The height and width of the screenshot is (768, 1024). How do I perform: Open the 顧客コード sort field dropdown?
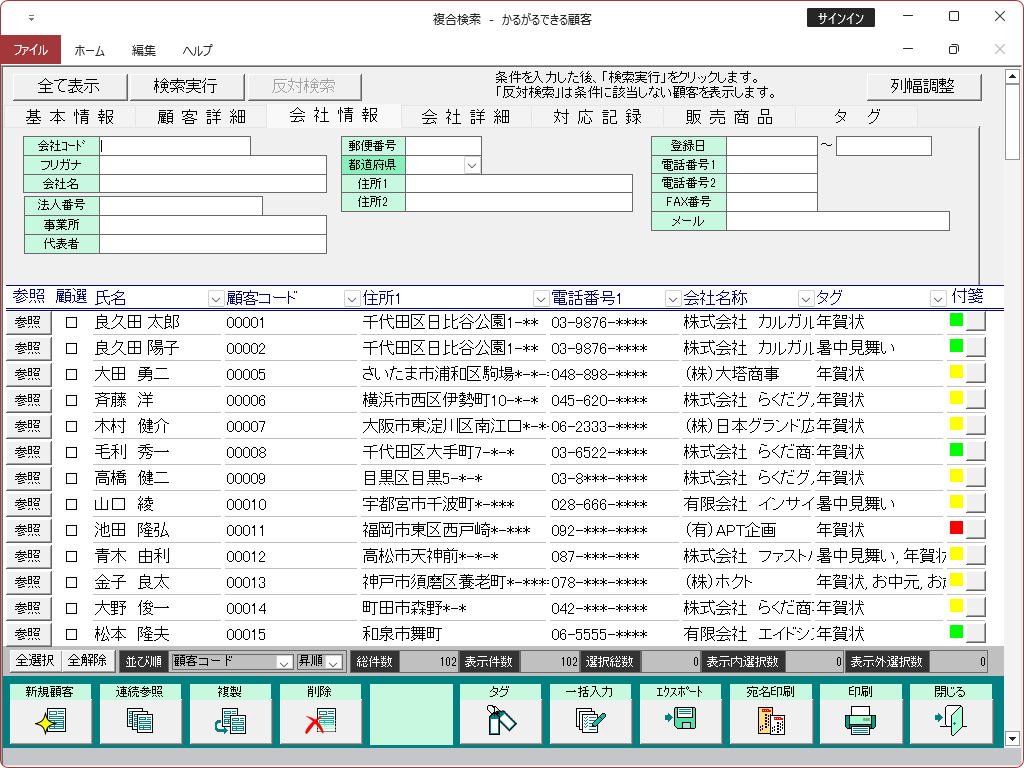point(283,662)
